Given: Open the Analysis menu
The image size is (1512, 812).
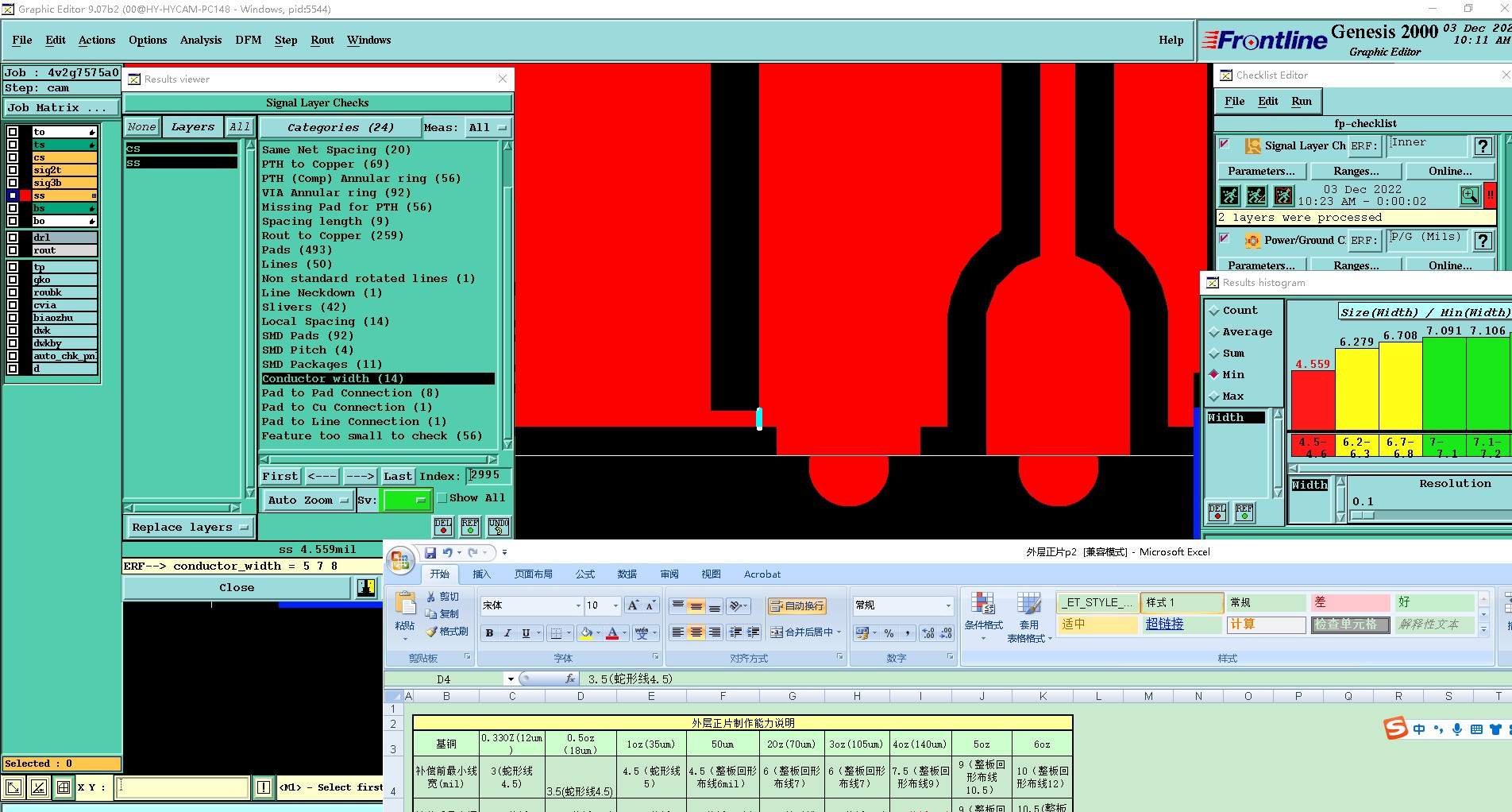Looking at the screenshot, I should pos(201,40).
